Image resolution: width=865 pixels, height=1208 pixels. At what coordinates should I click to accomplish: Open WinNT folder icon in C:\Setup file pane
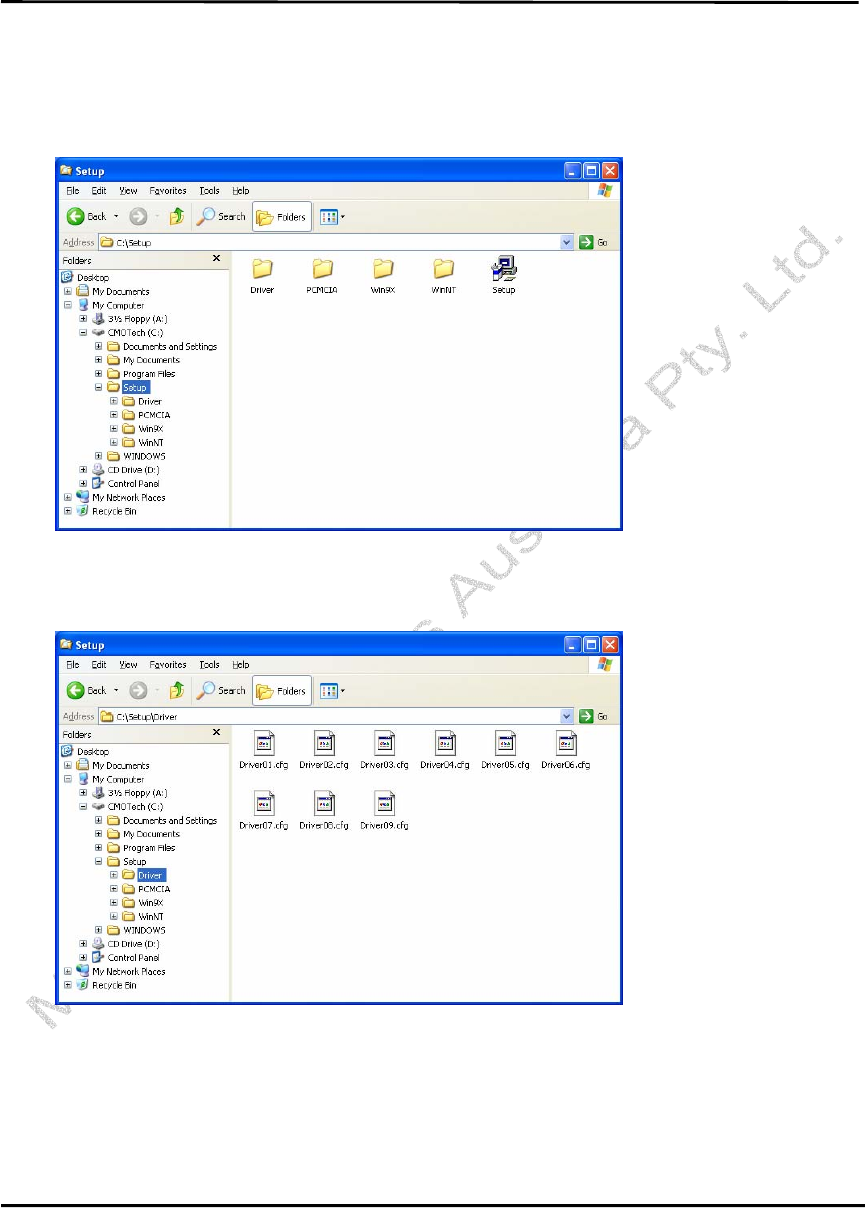click(444, 269)
